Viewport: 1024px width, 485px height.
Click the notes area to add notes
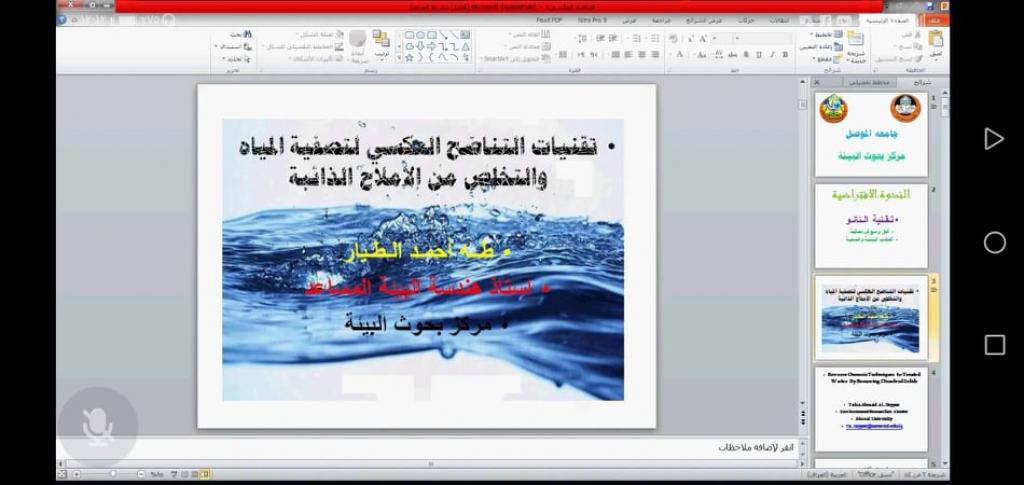[500, 447]
